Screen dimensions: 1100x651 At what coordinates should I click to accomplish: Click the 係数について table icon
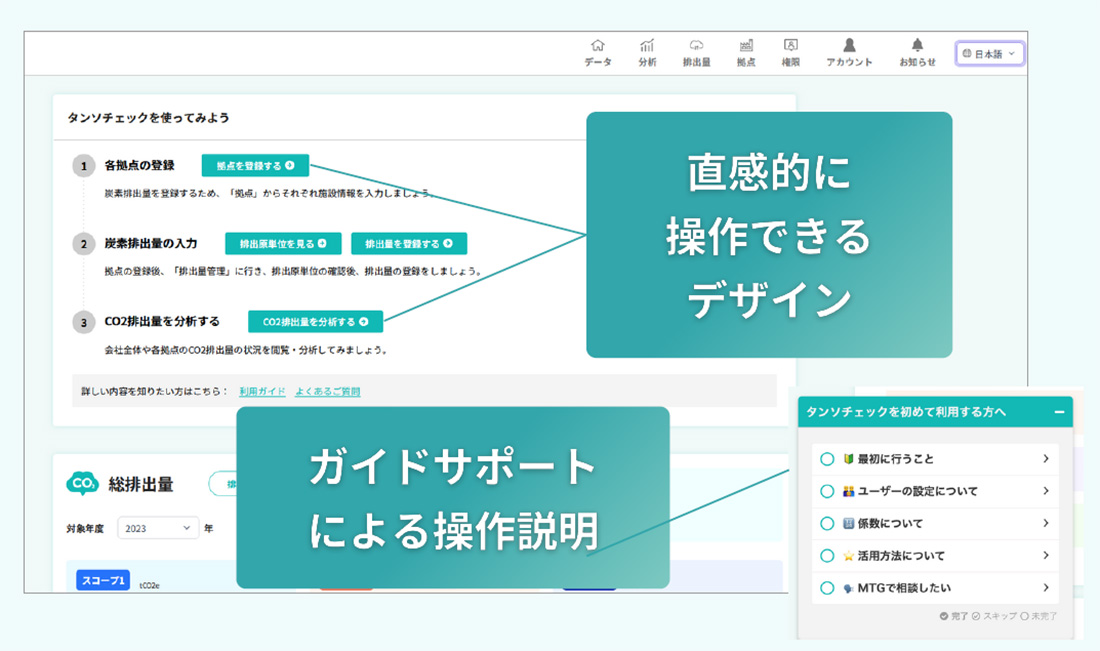point(848,523)
